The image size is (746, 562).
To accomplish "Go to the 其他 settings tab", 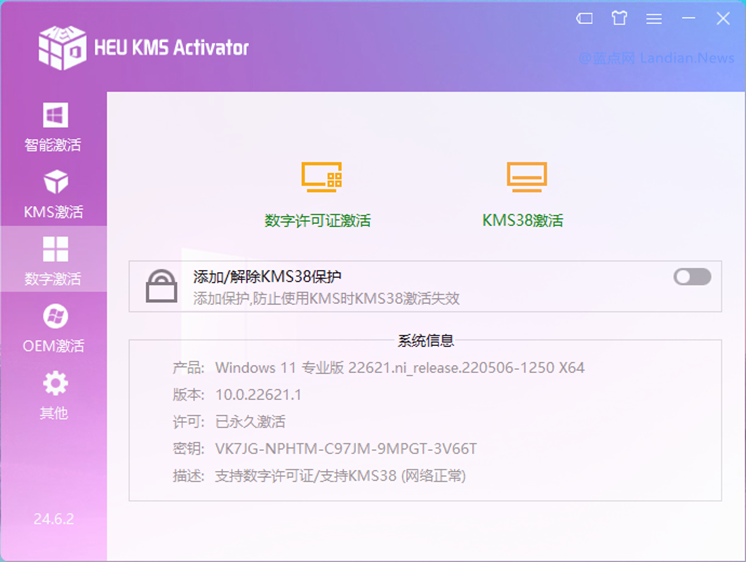I will coord(53,394).
